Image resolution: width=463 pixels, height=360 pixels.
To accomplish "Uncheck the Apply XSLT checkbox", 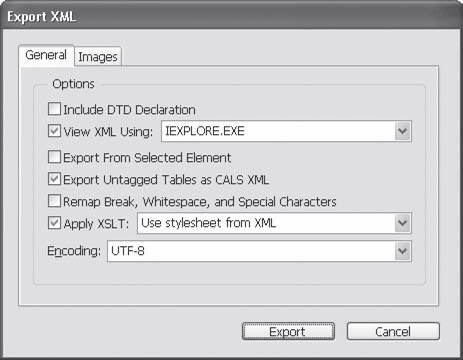I will (x=54, y=223).
